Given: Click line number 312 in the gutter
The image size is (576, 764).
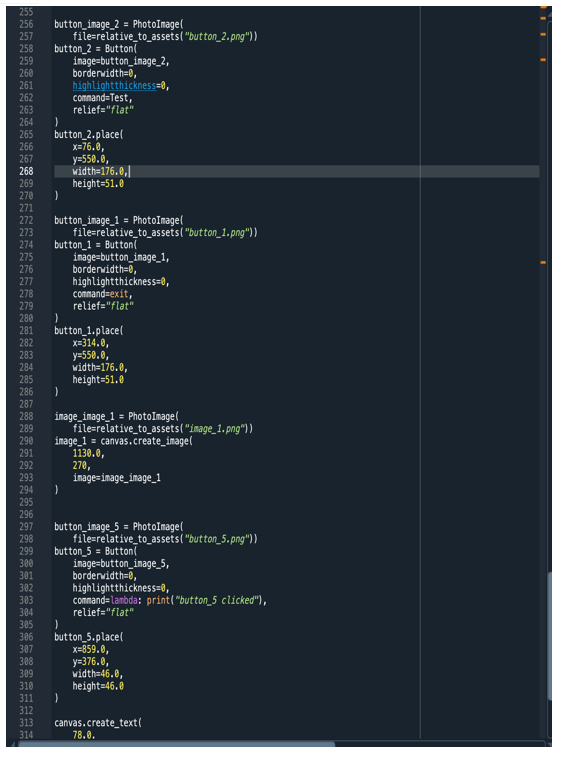Looking at the screenshot, I should [26, 711].
